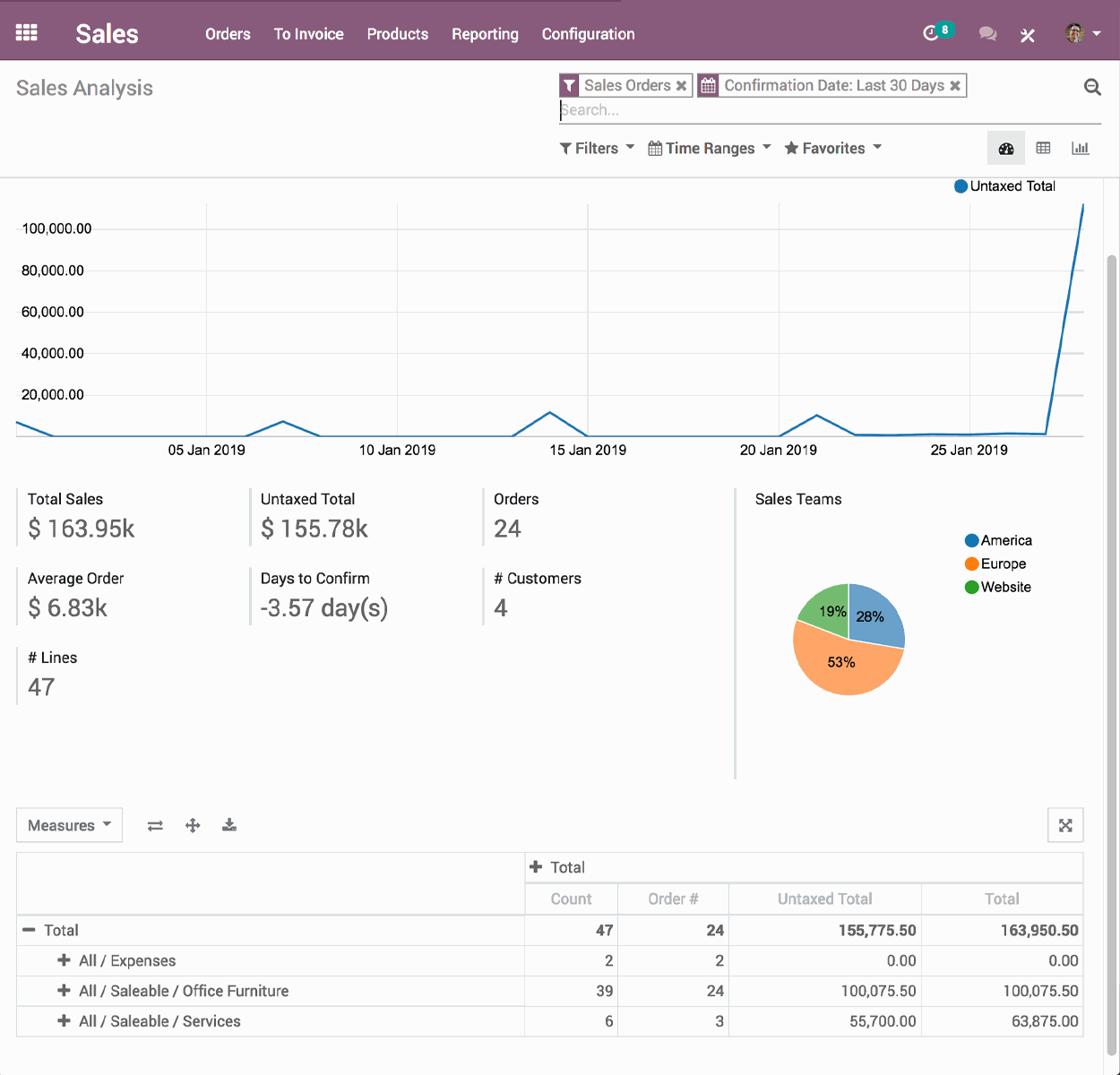Open the Reporting menu
Screen dimensions: 1120x1075
485,34
